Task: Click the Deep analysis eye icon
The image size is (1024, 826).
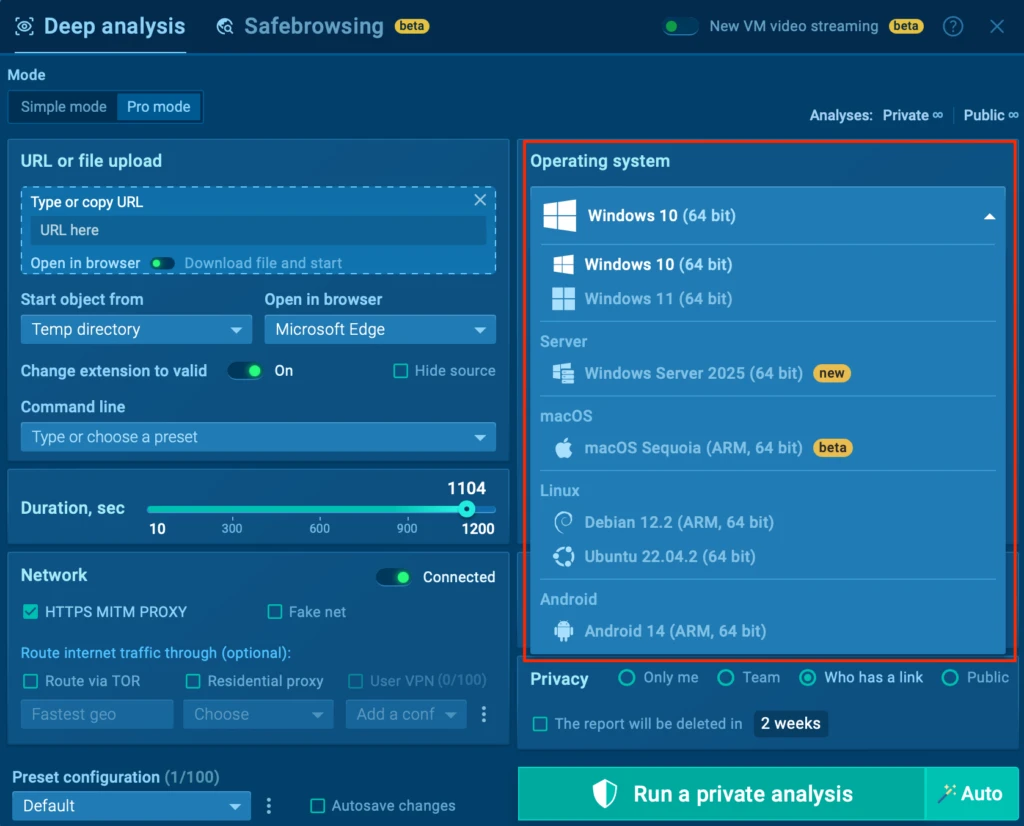Action: click(x=24, y=26)
